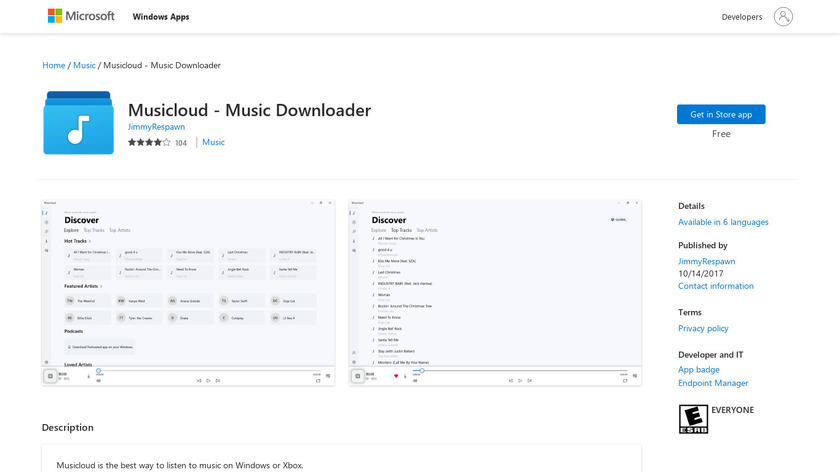Go to Home breadcrumb
The height and width of the screenshot is (472, 840).
click(x=54, y=65)
